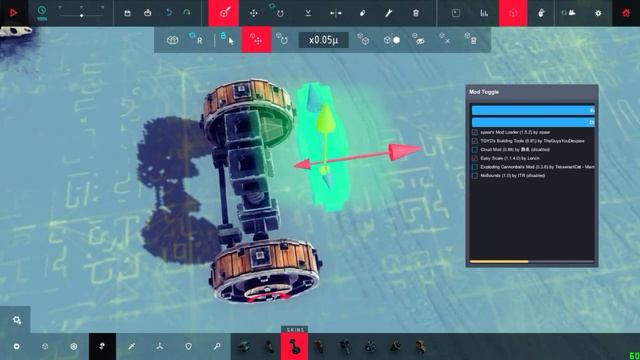Select the cube blocks category tab
The image size is (640, 360).
[x=45, y=346]
